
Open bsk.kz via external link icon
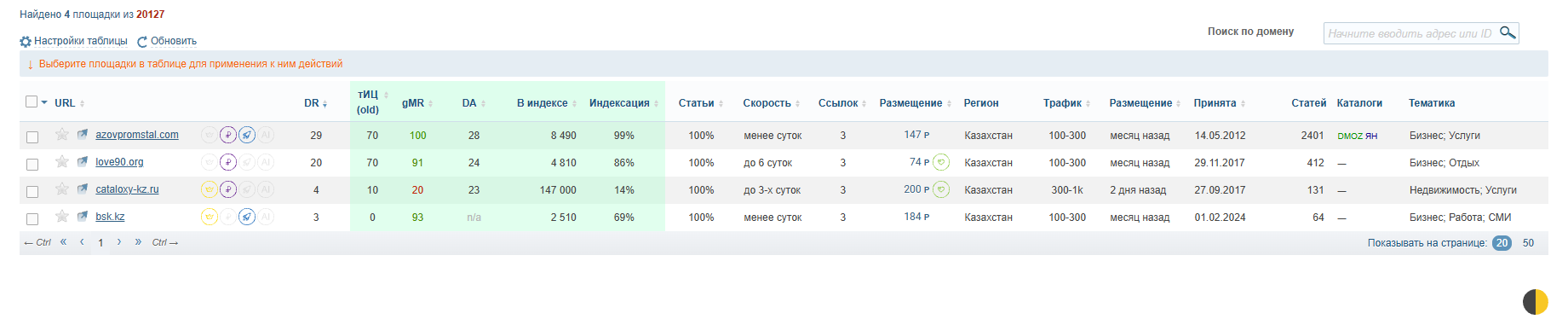pos(83,216)
